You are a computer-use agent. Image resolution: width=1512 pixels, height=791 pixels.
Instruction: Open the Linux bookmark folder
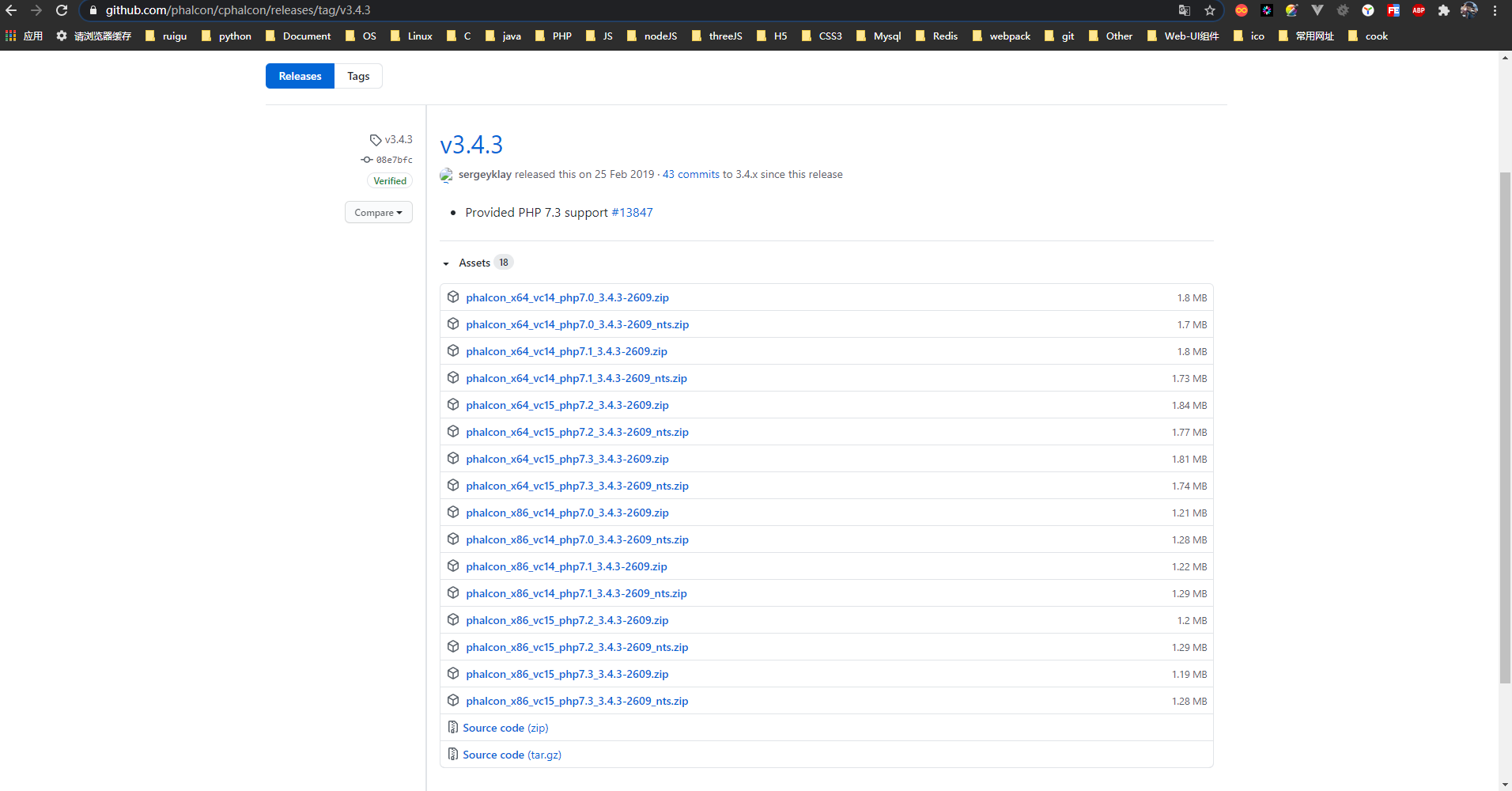(x=411, y=36)
